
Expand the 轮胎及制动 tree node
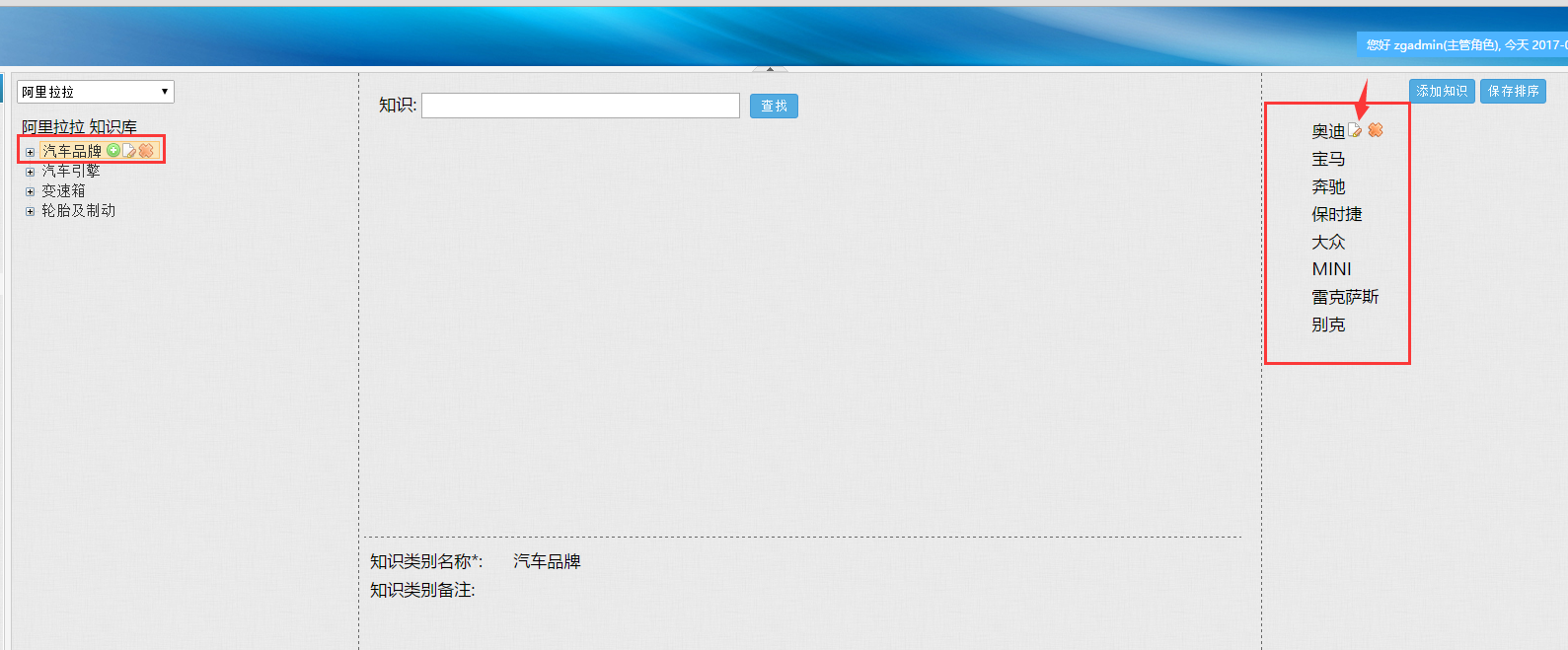click(x=30, y=211)
